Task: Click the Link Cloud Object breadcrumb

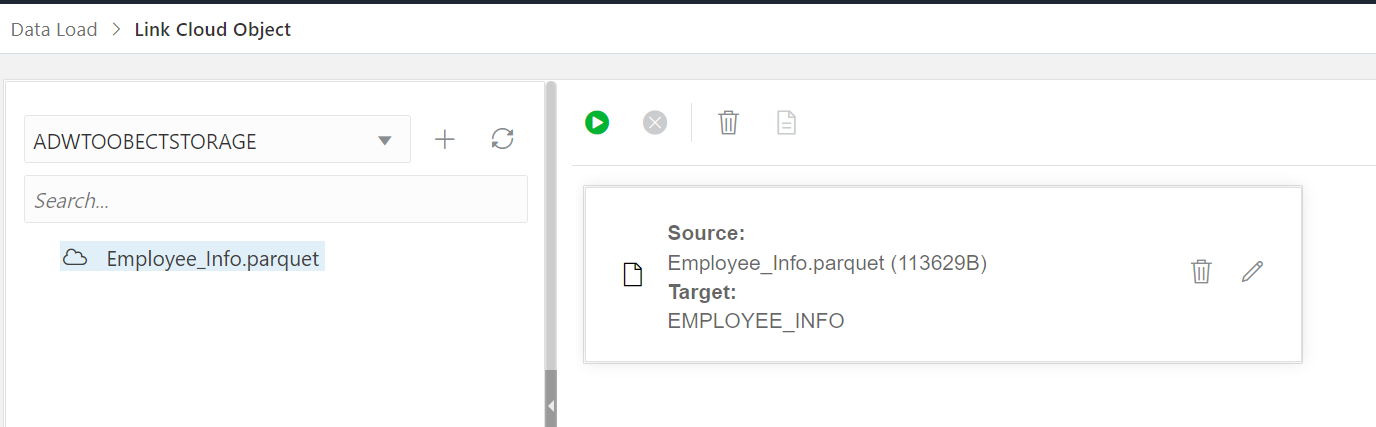Action: pyautogui.click(x=213, y=29)
